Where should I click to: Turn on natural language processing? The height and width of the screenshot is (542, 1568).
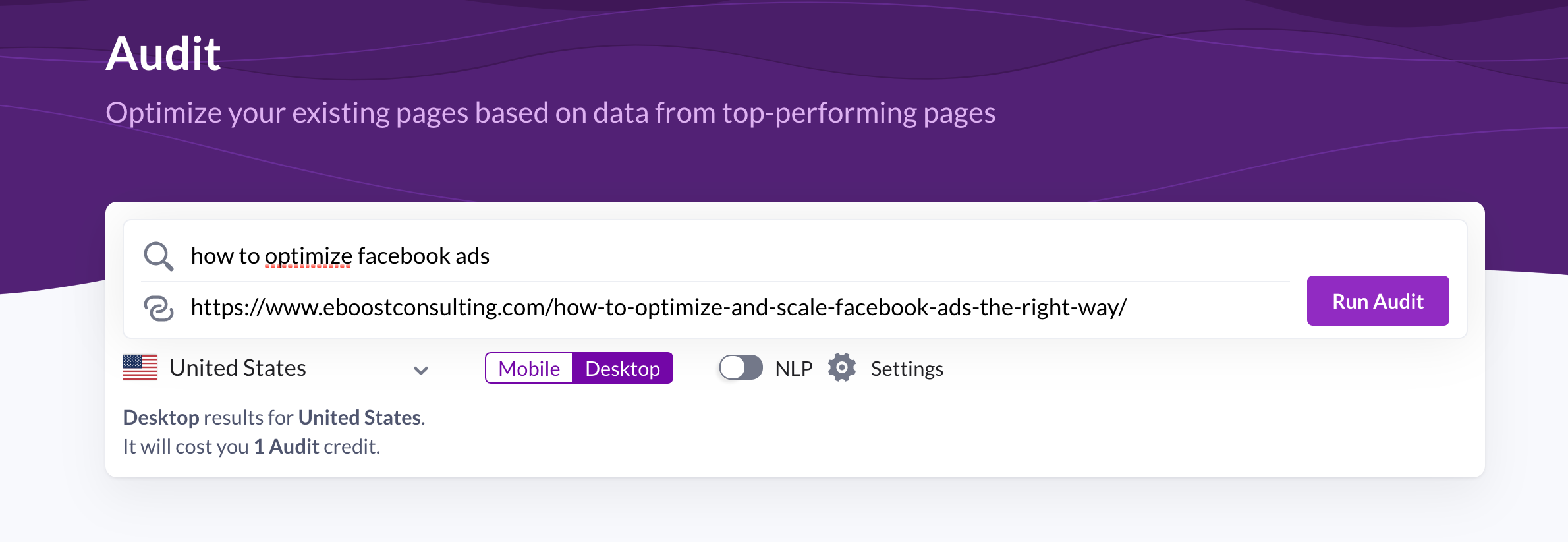point(741,368)
